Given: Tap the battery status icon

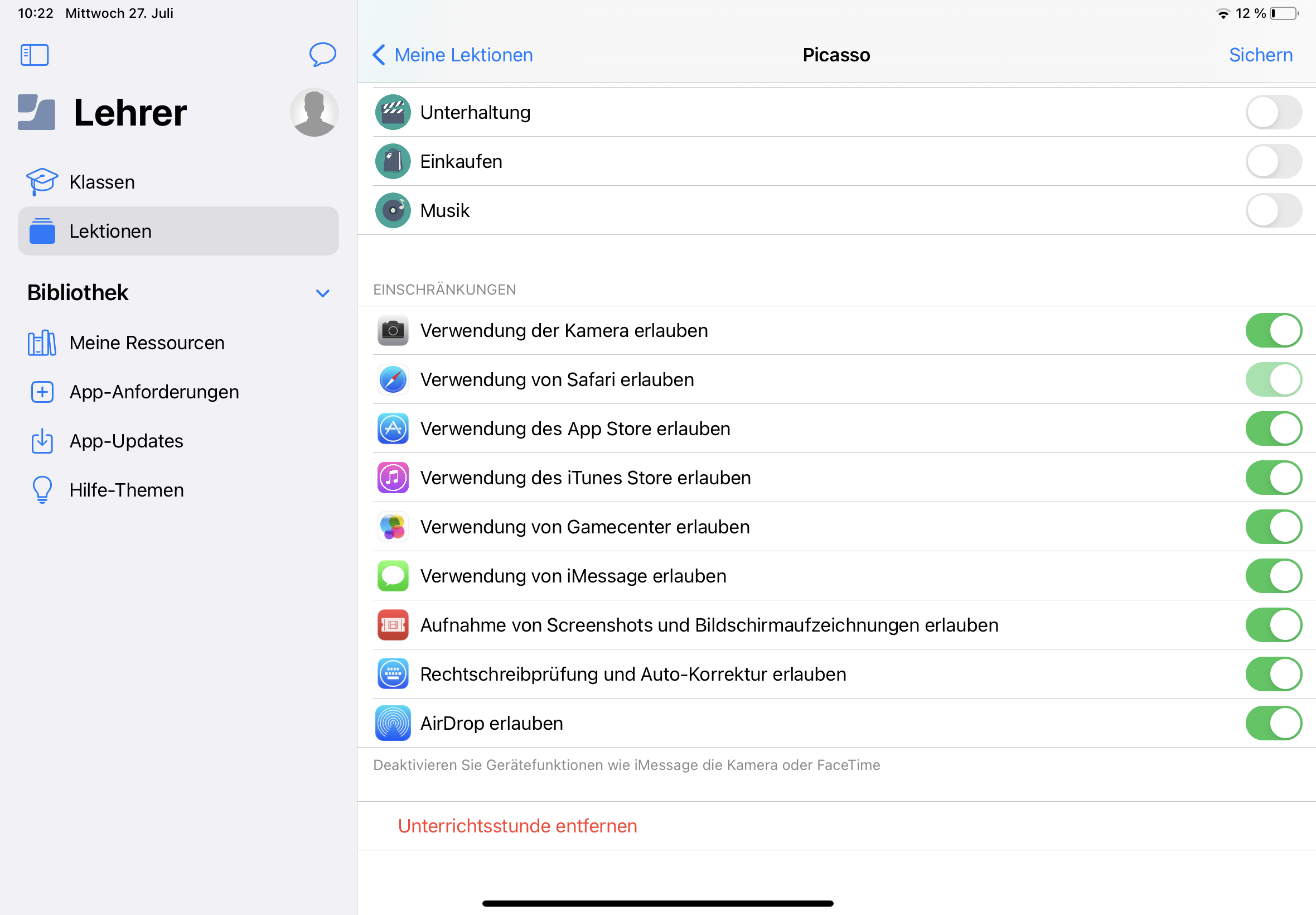Looking at the screenshot, I should (x=1284, y=13).
